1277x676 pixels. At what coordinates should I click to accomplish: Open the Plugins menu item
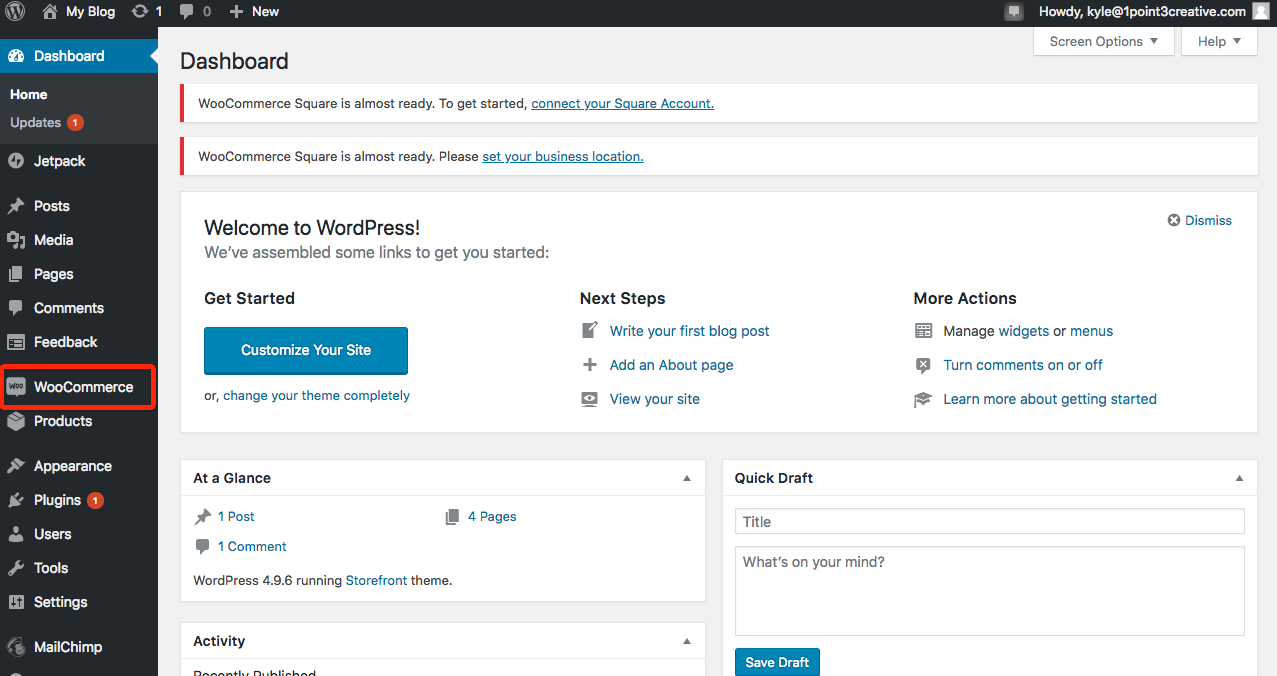click(57, 500)
